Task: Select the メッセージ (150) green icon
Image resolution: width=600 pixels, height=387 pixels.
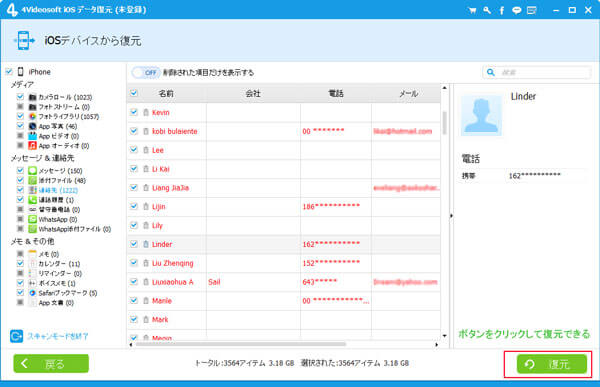Action: pyautogui.click(x=33, y=171)
